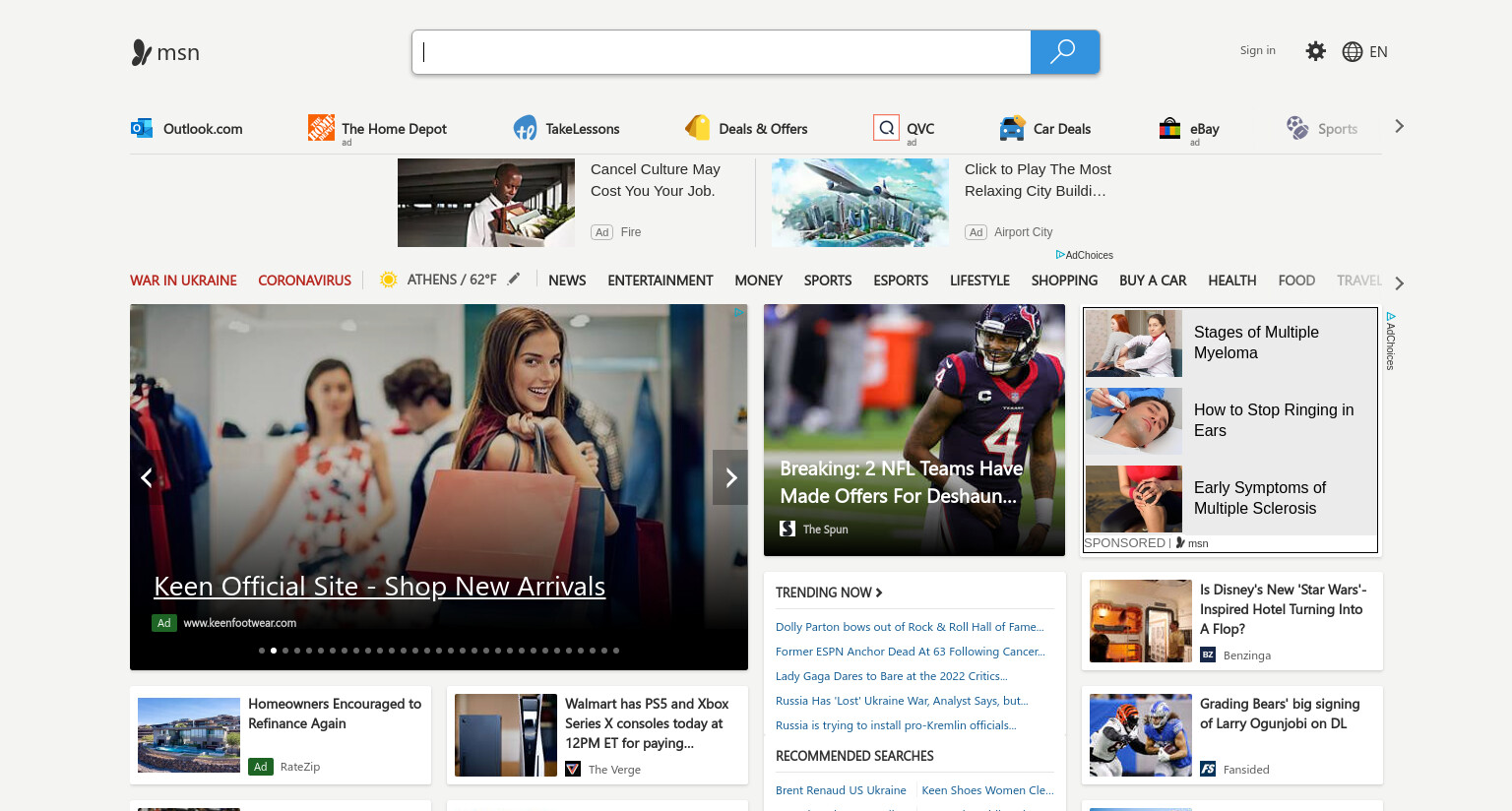Viewport: 1512px width, 811px height.
Task: Open The Home Depot shortcut icon
Action: tap(321, 127)
